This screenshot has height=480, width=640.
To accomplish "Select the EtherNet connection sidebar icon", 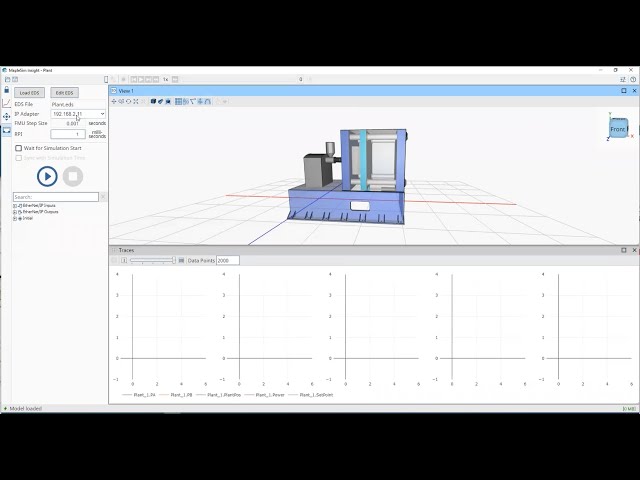I will (x=7, y=131).
